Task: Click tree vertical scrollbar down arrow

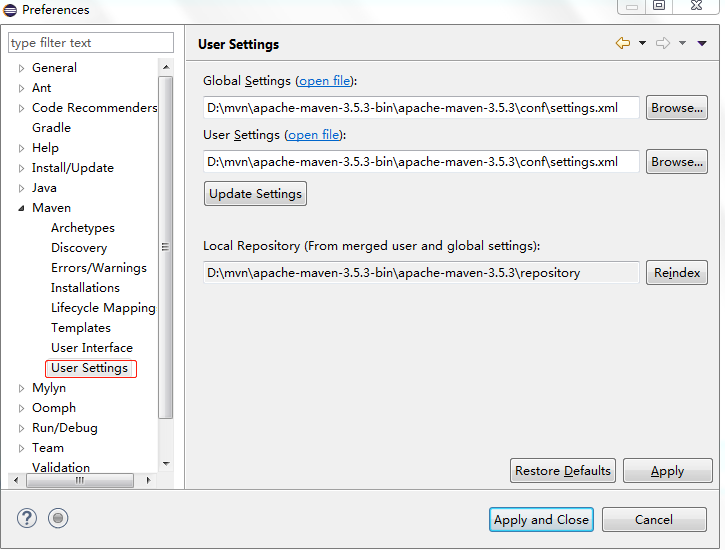Action: [166, 464]
